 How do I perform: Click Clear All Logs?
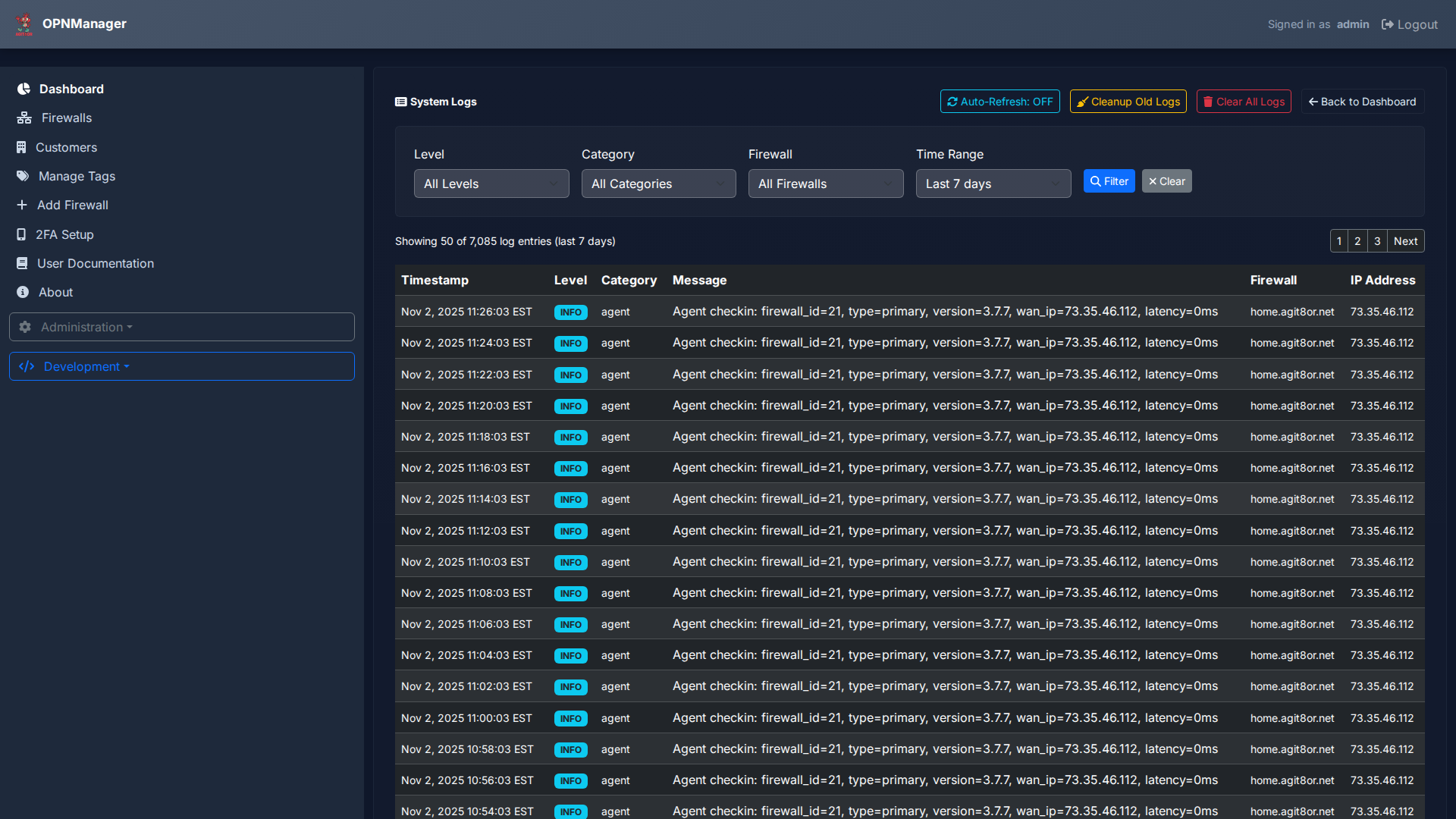coord(1243,101)
